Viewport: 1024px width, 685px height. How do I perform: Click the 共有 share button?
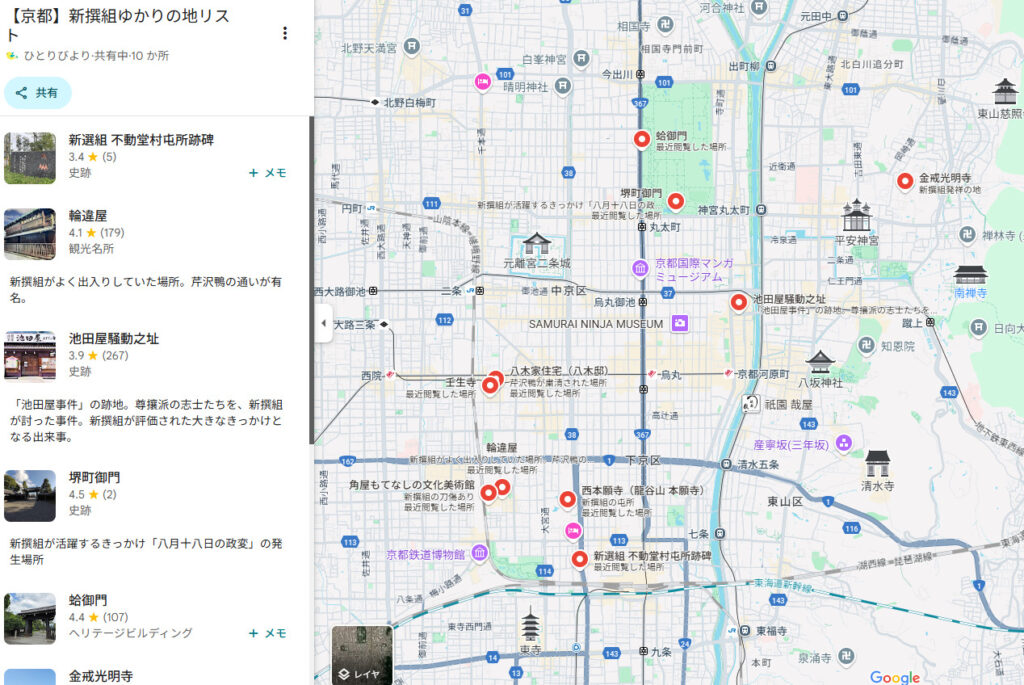[38, 93]
